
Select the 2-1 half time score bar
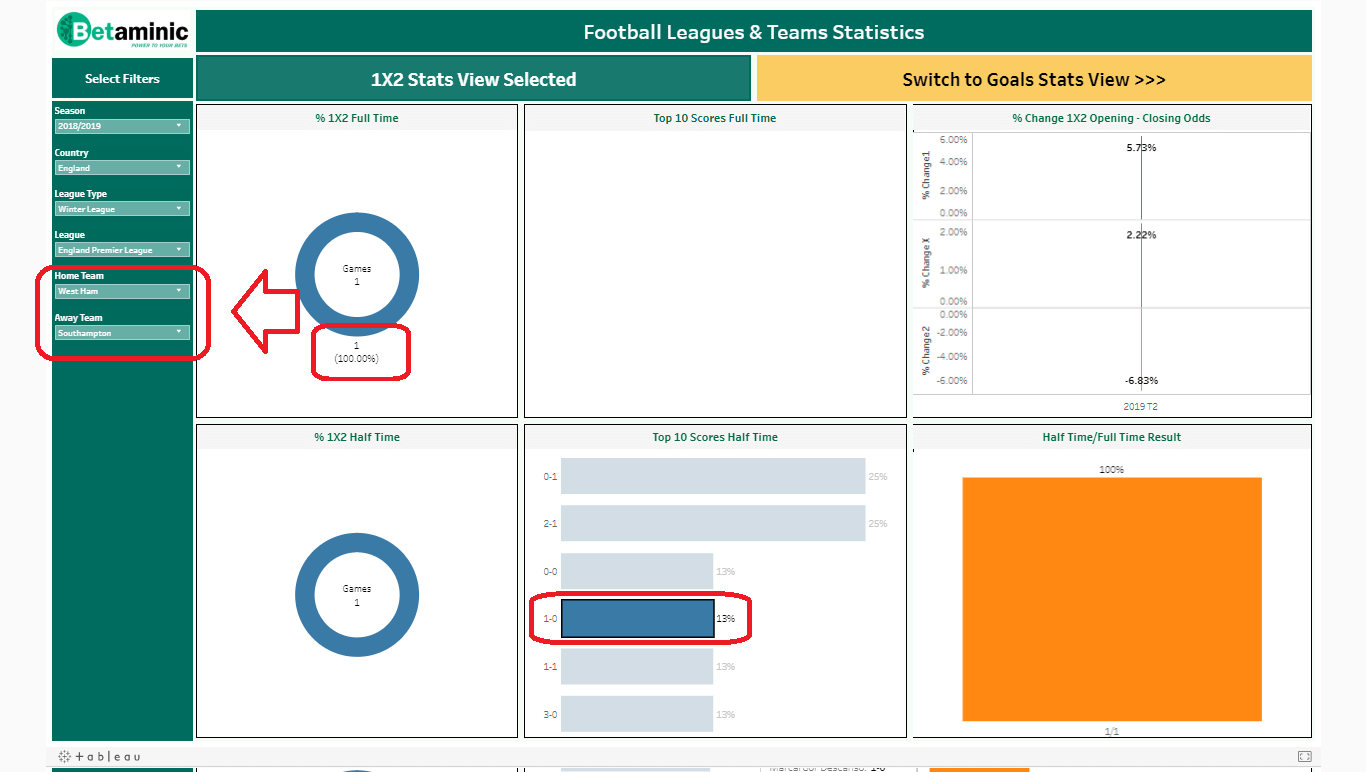(x=712, y=524)
